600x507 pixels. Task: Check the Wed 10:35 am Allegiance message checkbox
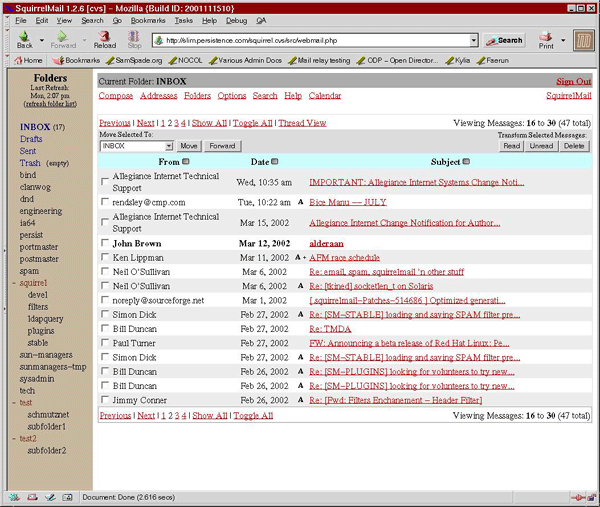coord(104,181)
